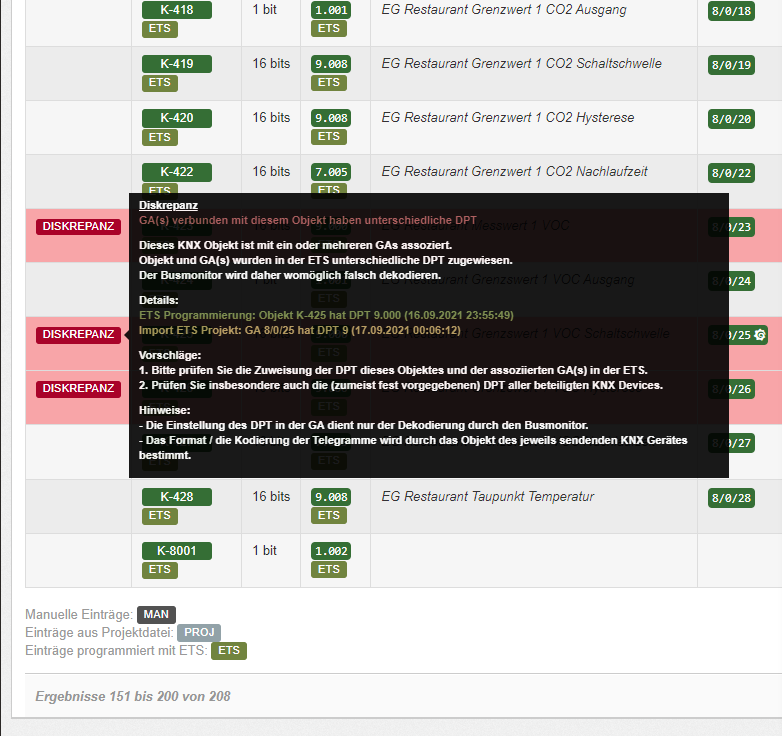The height and width of the screenshot is (736, 782).
Task: Click tooltip line 'Import ETS Projekt: GA 8/0/25'
Action: [x=300, y=331]
